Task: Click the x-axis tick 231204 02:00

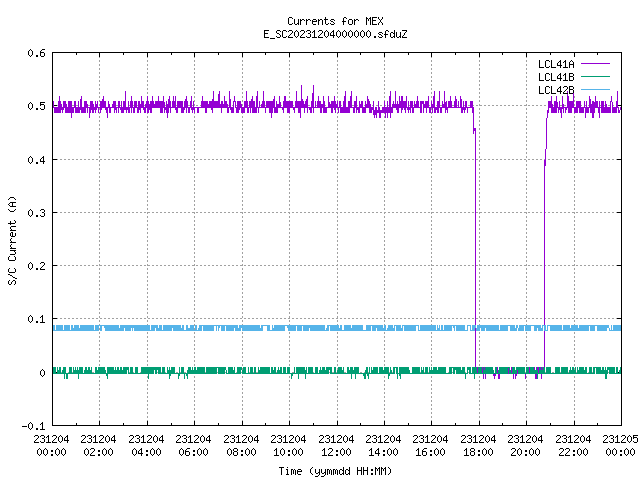Action: pos(98,445)
